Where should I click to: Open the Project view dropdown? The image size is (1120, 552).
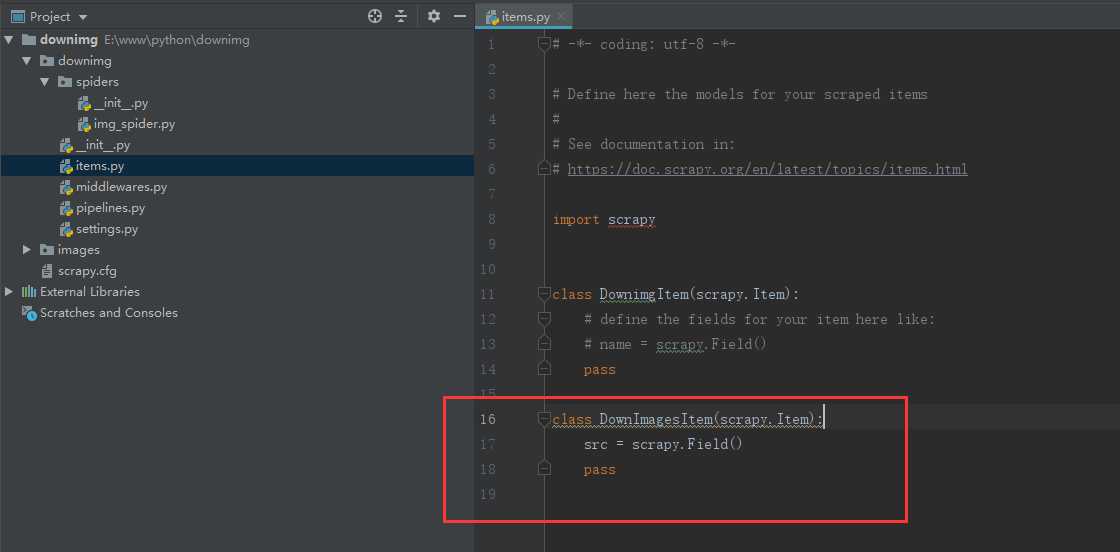(83, 17)
